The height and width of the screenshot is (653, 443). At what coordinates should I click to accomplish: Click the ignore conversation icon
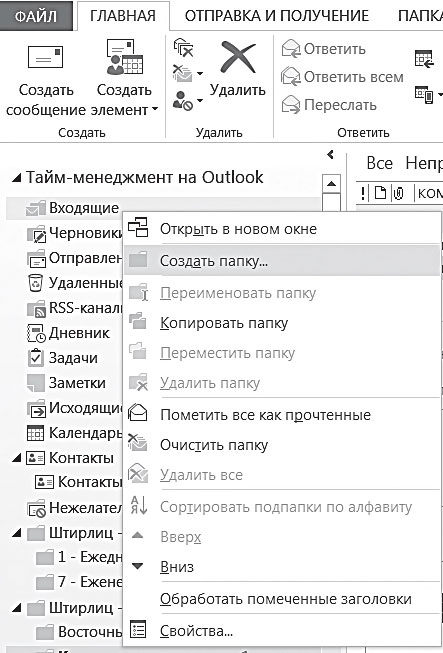[x=183, y=47]
